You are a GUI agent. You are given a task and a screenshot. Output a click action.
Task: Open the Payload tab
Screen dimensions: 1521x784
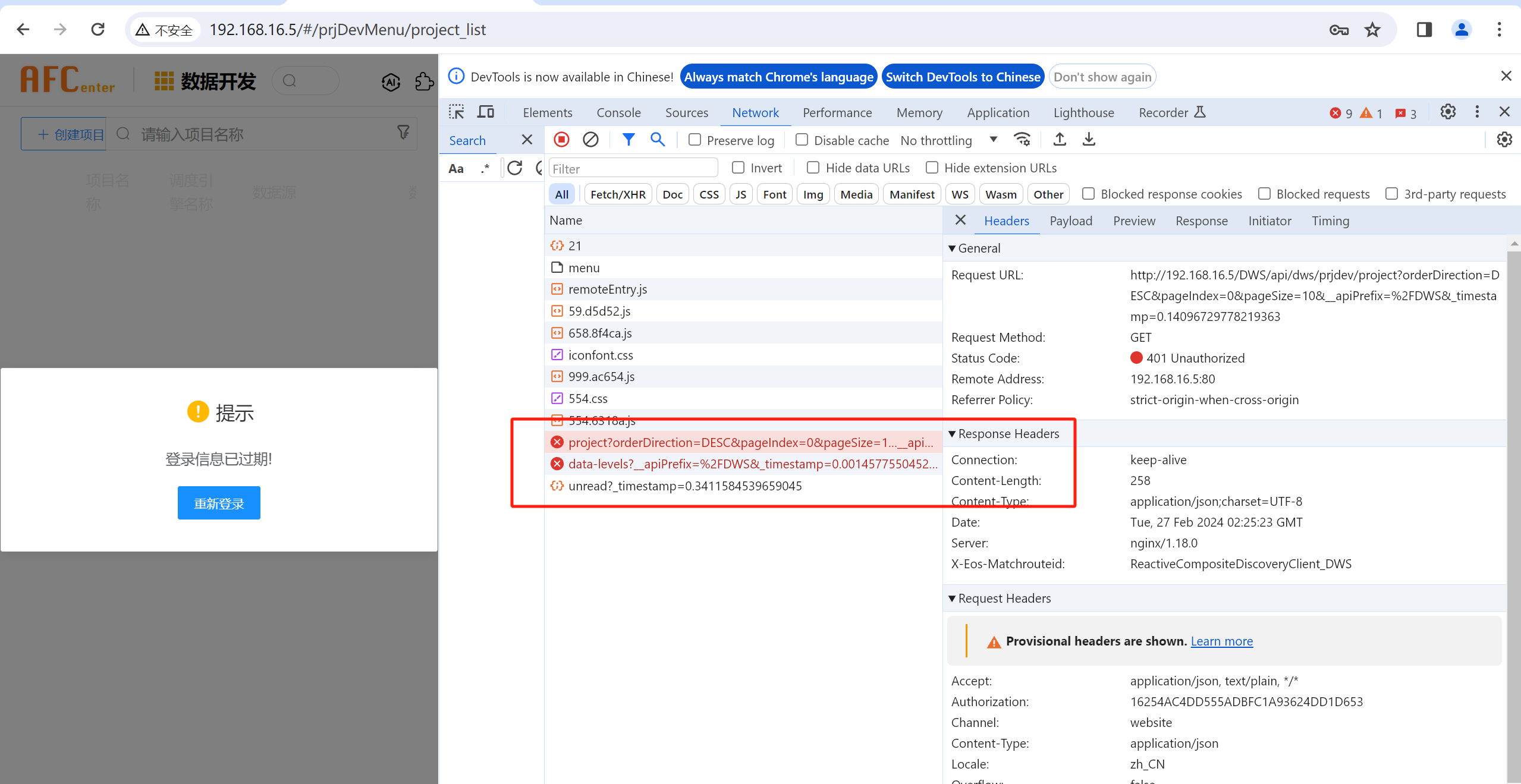tap(1070, 221)
